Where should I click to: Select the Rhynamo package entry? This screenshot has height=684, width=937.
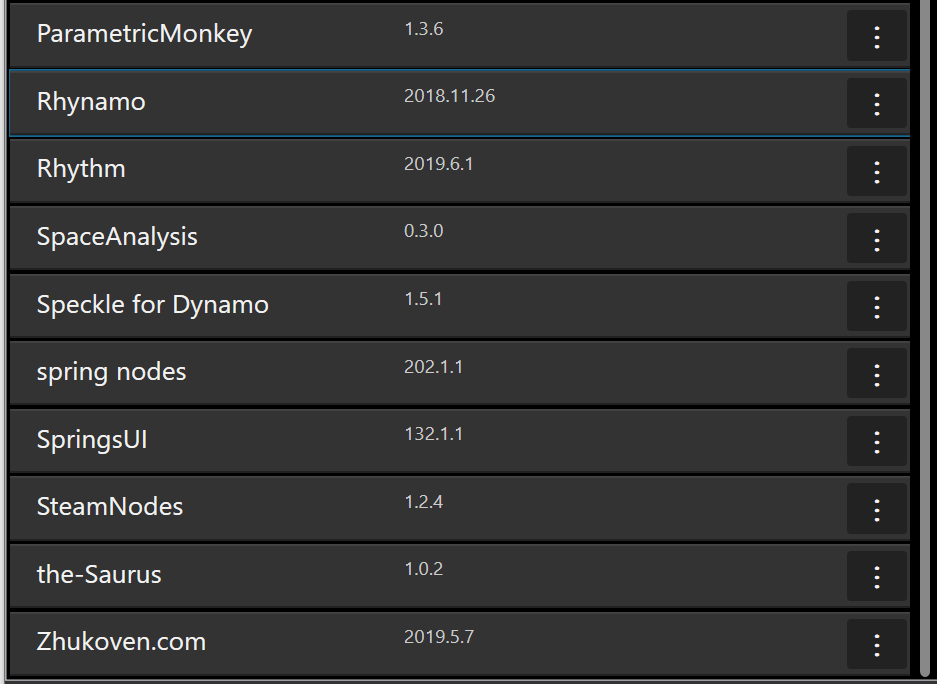coord(91,103)
